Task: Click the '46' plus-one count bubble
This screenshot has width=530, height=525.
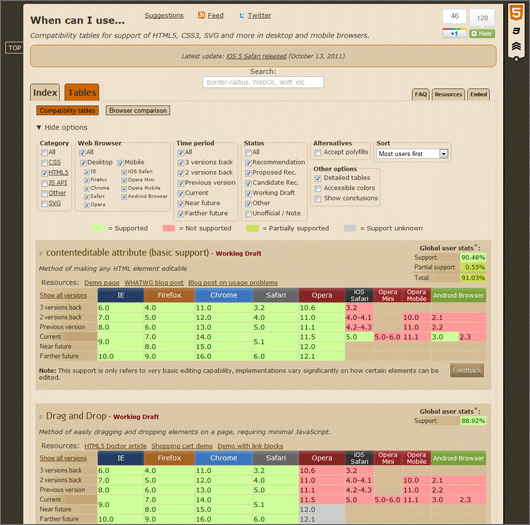Action: (x=454, y=16)
